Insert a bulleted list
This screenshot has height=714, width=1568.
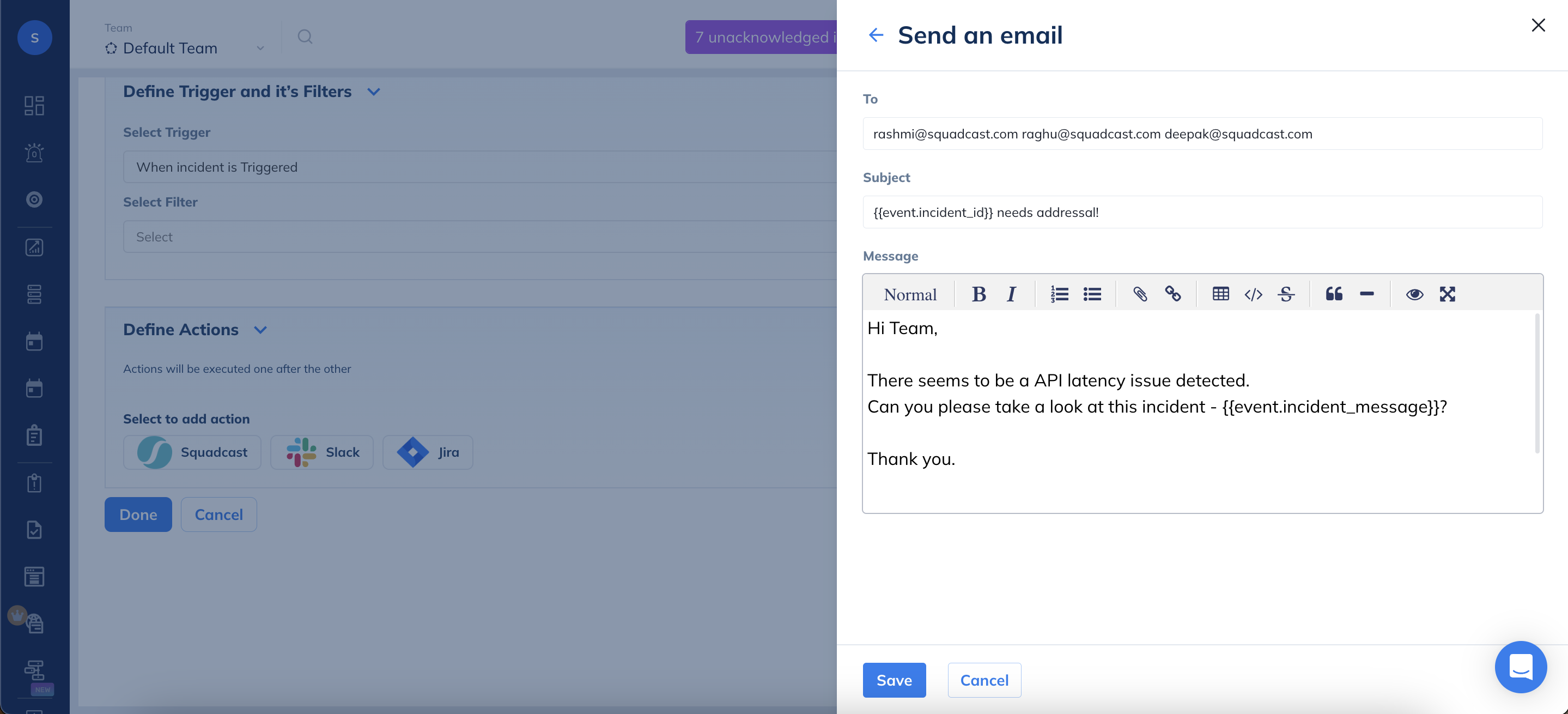1092,295
